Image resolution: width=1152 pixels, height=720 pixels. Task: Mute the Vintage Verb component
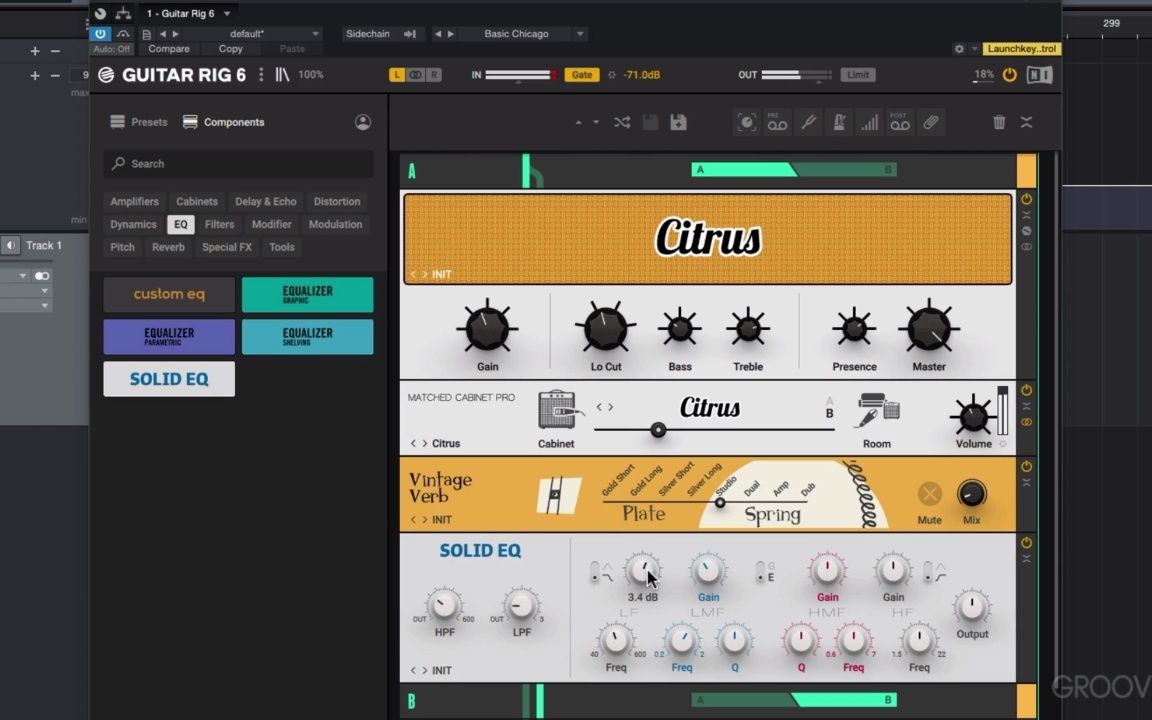[x=929, y=494]
